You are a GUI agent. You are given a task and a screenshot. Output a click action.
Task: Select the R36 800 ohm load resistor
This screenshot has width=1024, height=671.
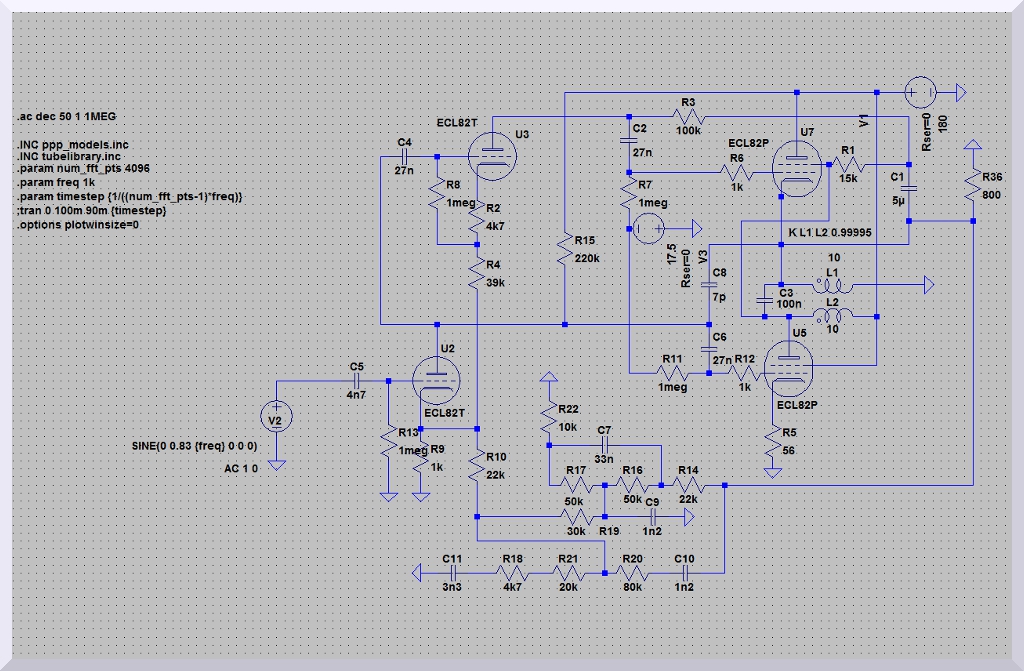click(973, 185)
